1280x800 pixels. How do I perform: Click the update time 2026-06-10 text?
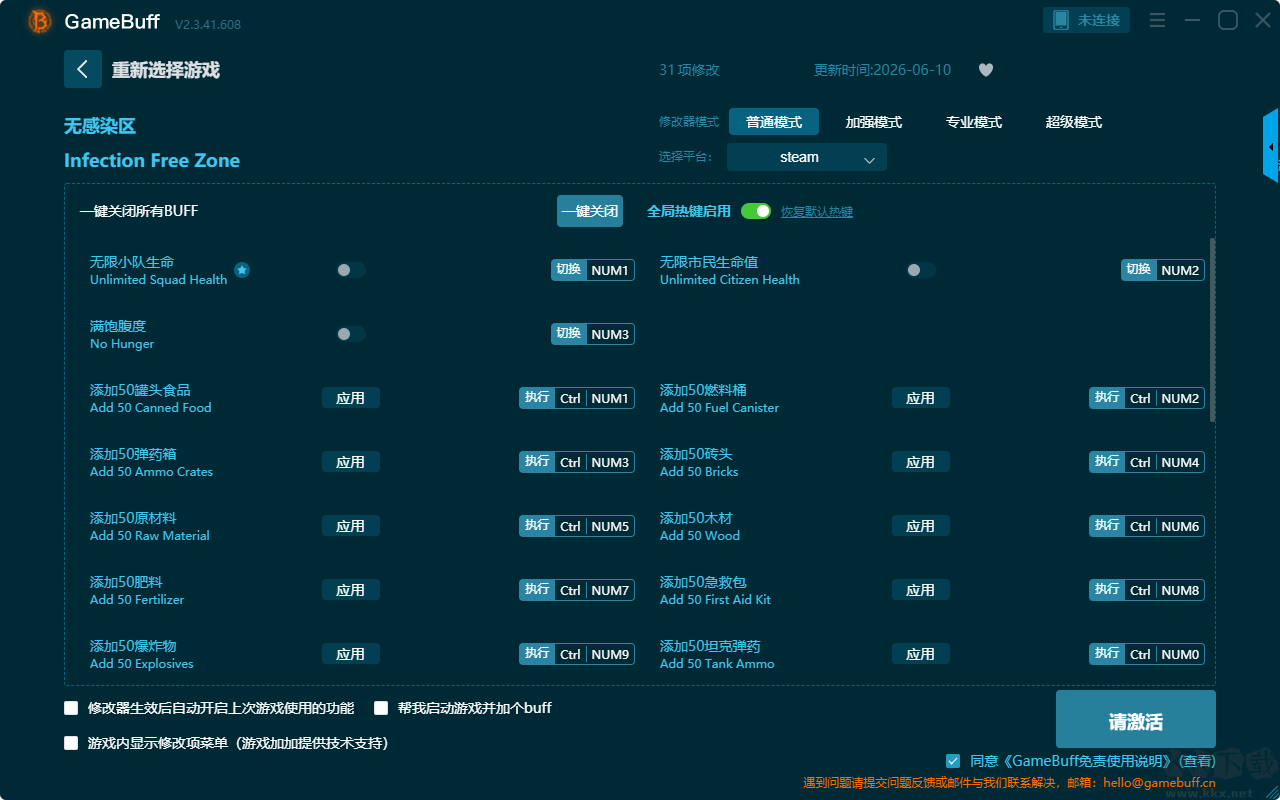883,70
